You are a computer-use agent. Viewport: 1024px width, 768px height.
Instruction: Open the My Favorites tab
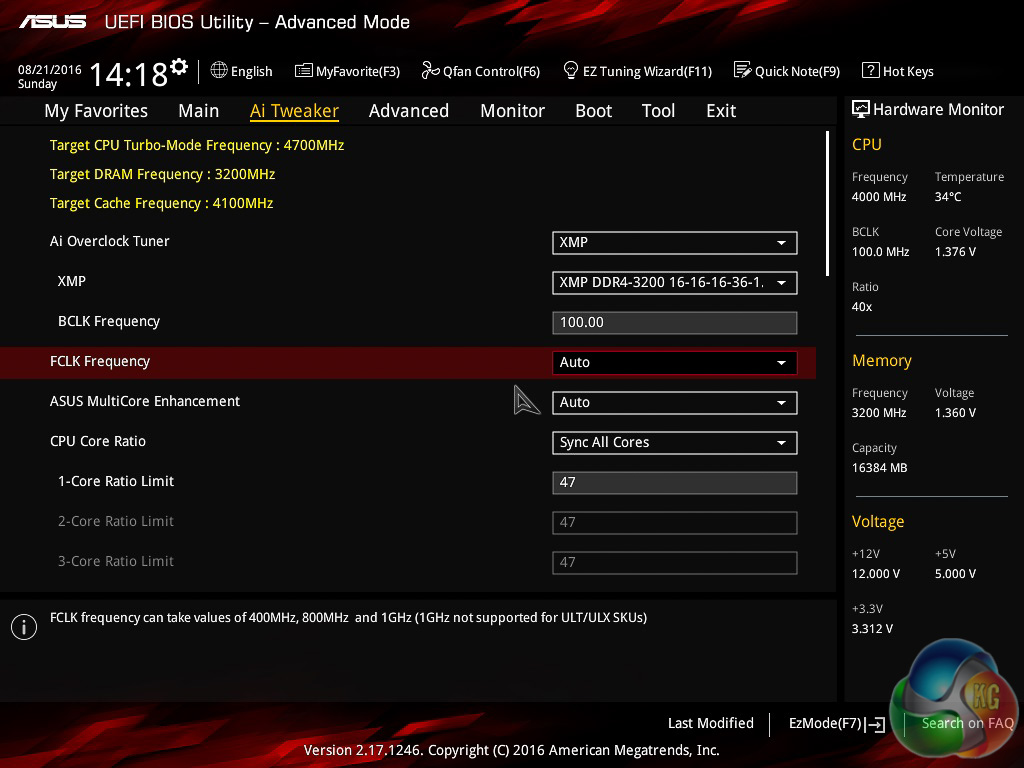click(x=96, y=111)
